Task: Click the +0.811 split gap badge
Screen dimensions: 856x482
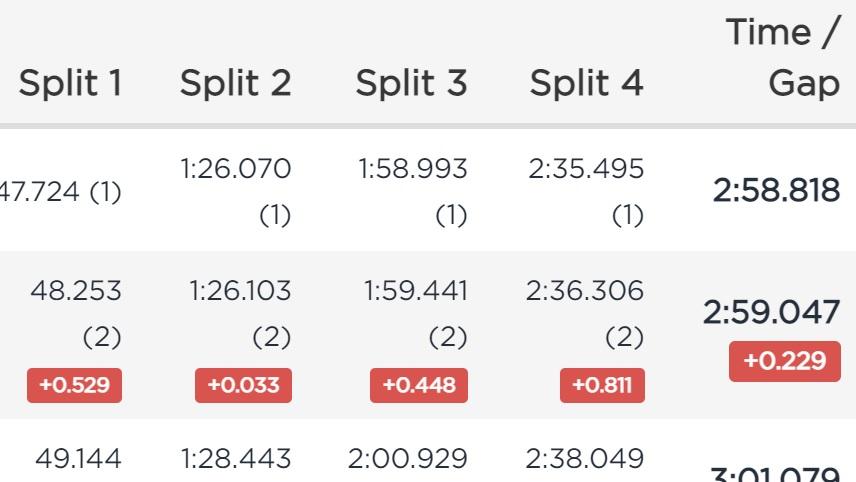Action: (x=602, y=385)
